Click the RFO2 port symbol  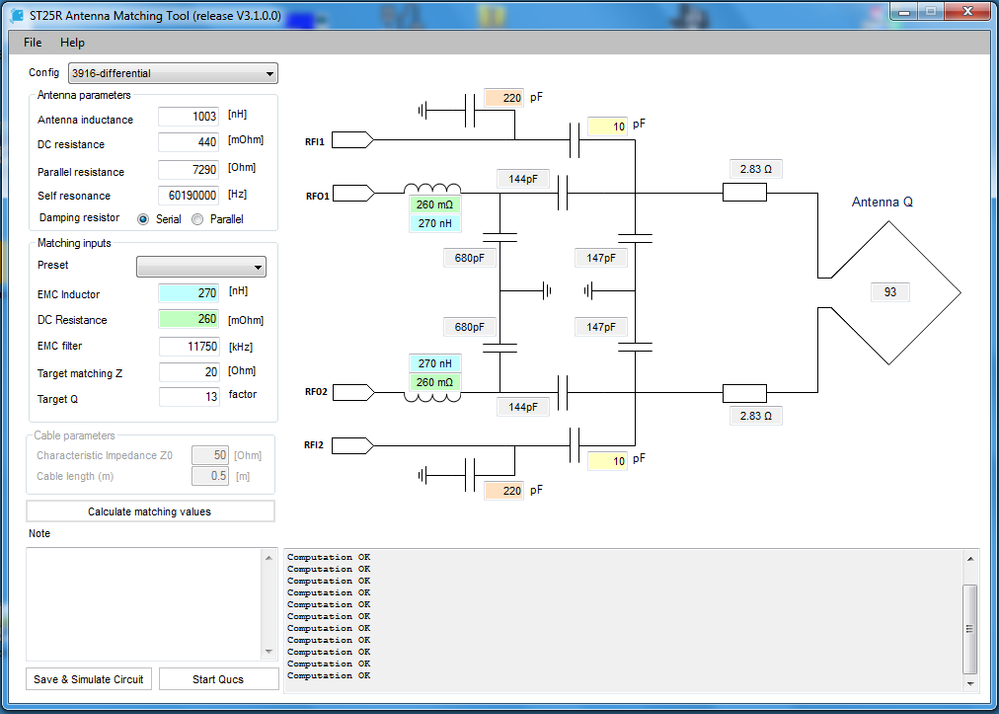click(x=354, y=392)
